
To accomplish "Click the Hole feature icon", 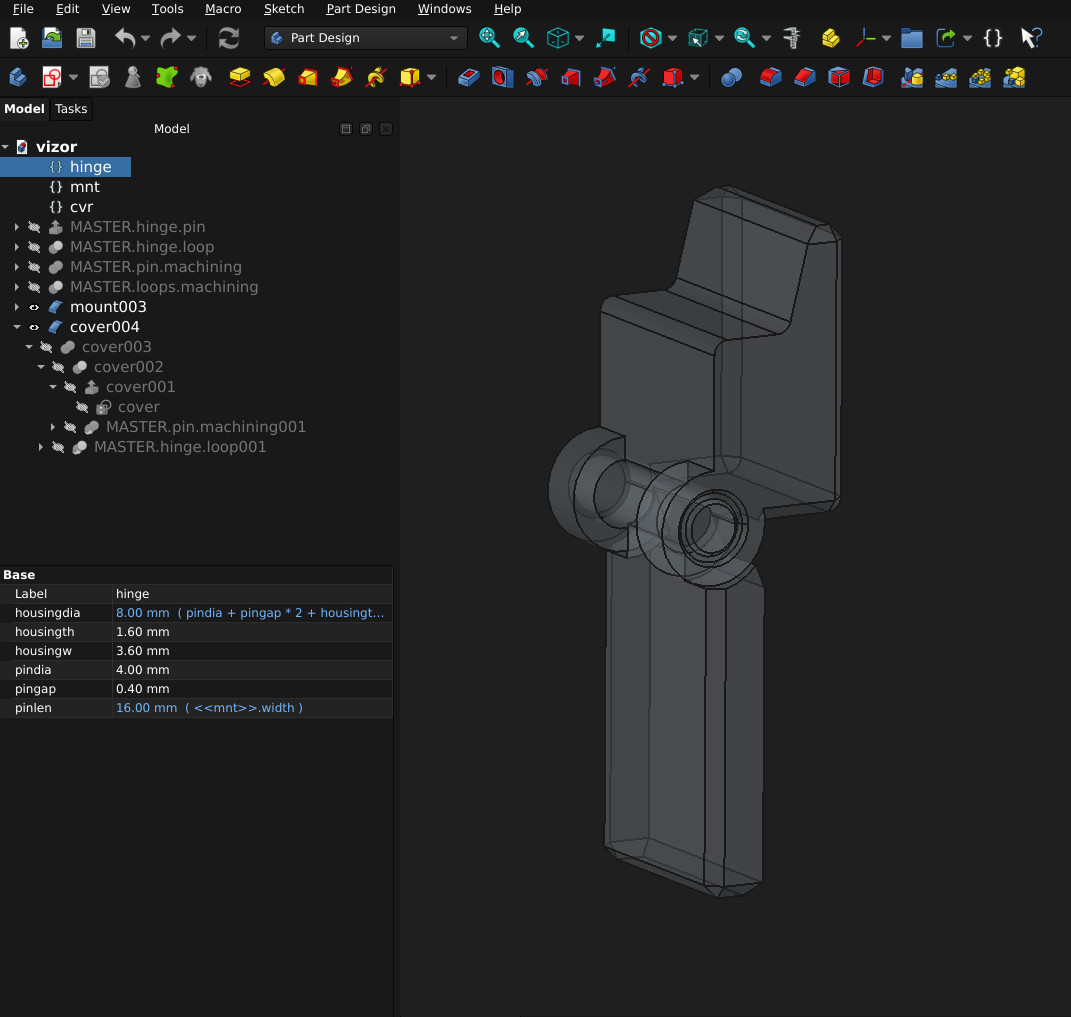I will coord(503,77).
